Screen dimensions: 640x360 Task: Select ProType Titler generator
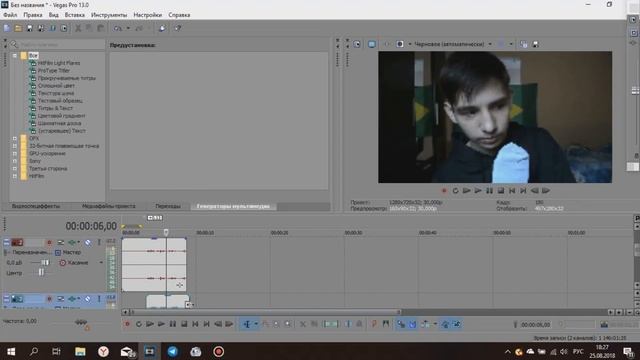[54, 71]
